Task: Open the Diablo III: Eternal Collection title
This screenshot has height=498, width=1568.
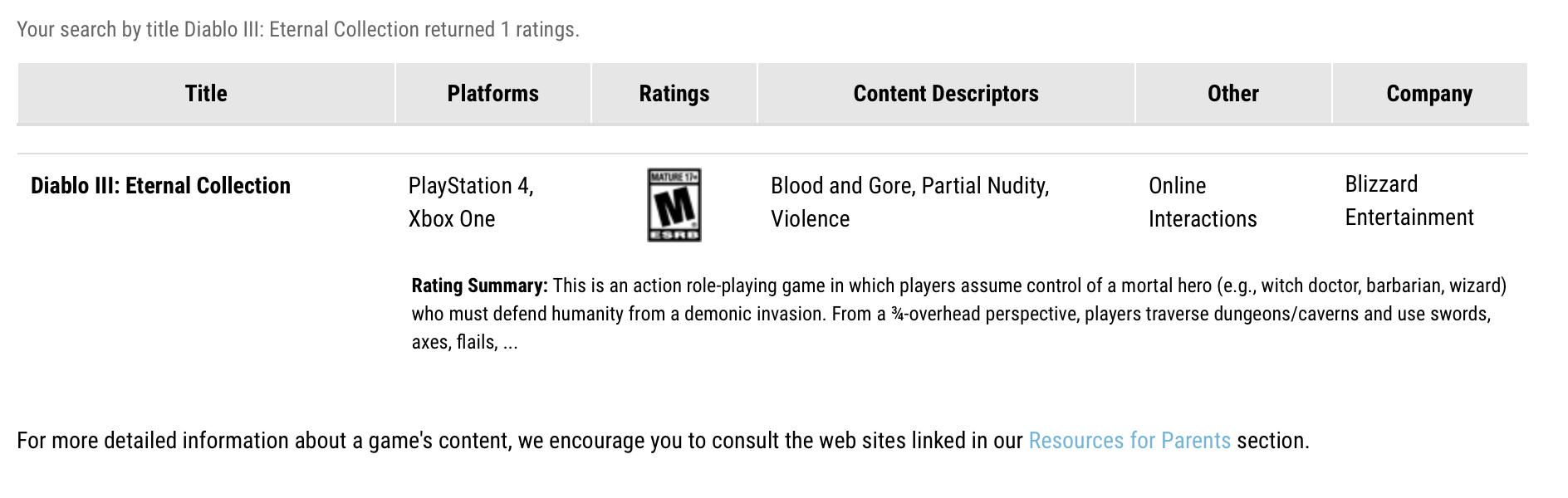Action: pyautogui.click(x=160, y=186)
